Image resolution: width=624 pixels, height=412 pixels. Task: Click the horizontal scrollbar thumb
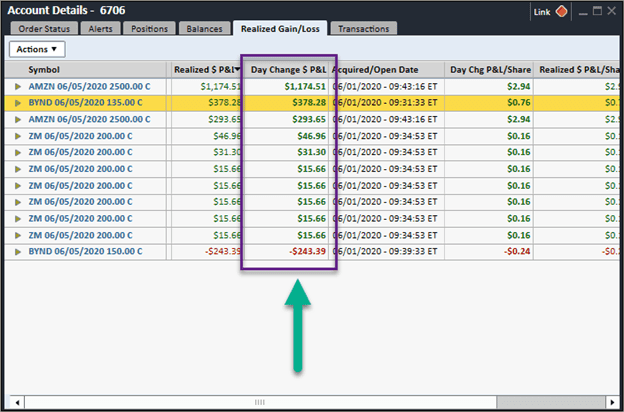pos(260,402)
